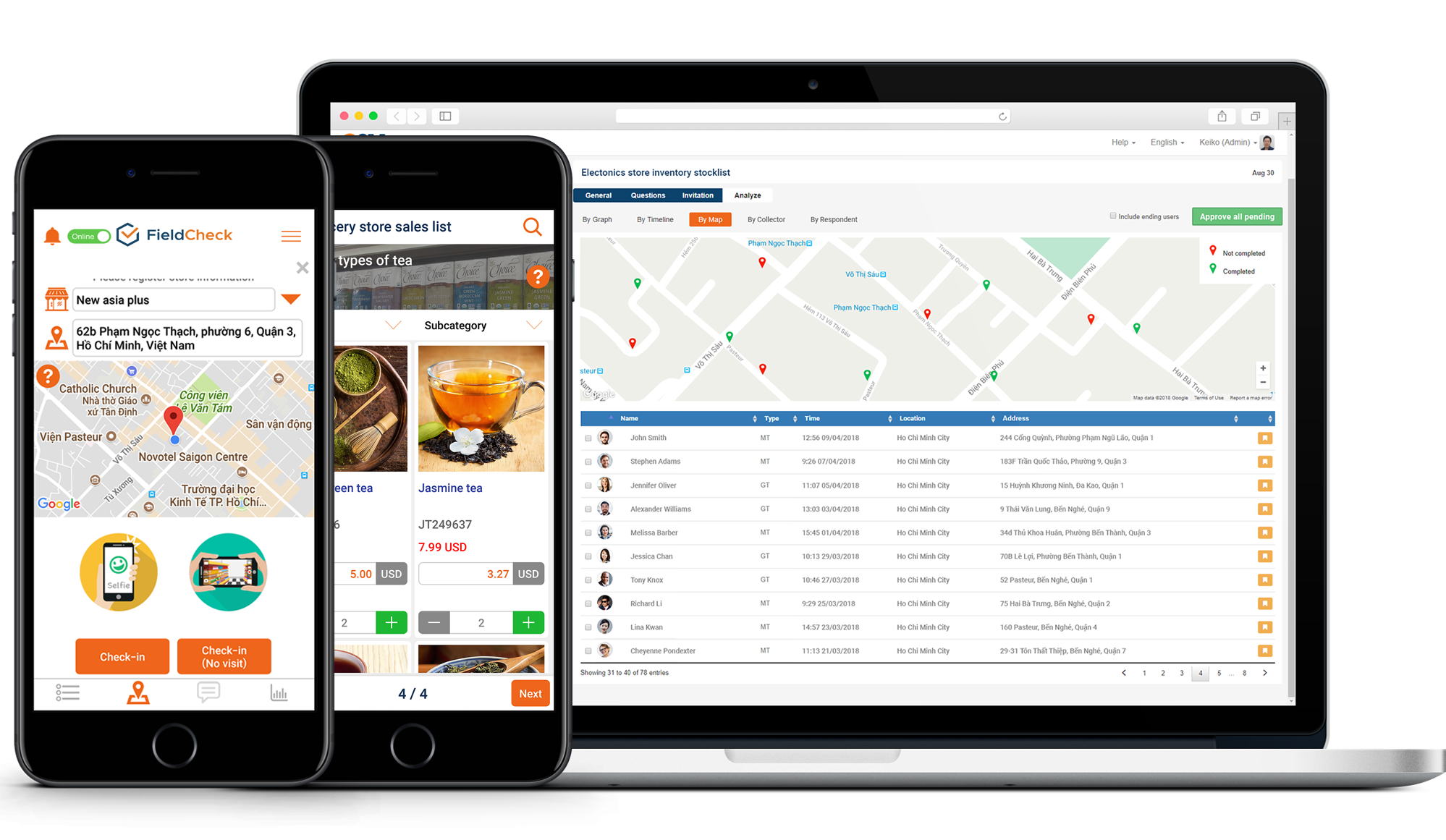The height and width of the screenshot is (840, 1446).
Task: Click the search icon on grocery sales list
Action: [534, 228]
